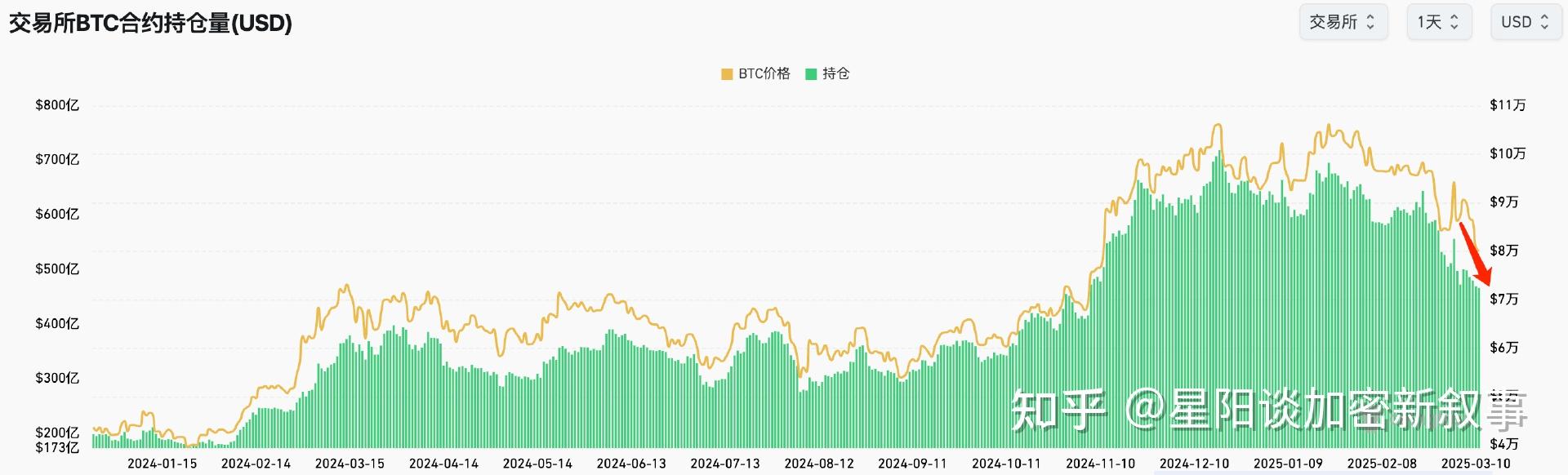Click the 2024-03-15 date label
The image size is (1568, 475).
350,464
